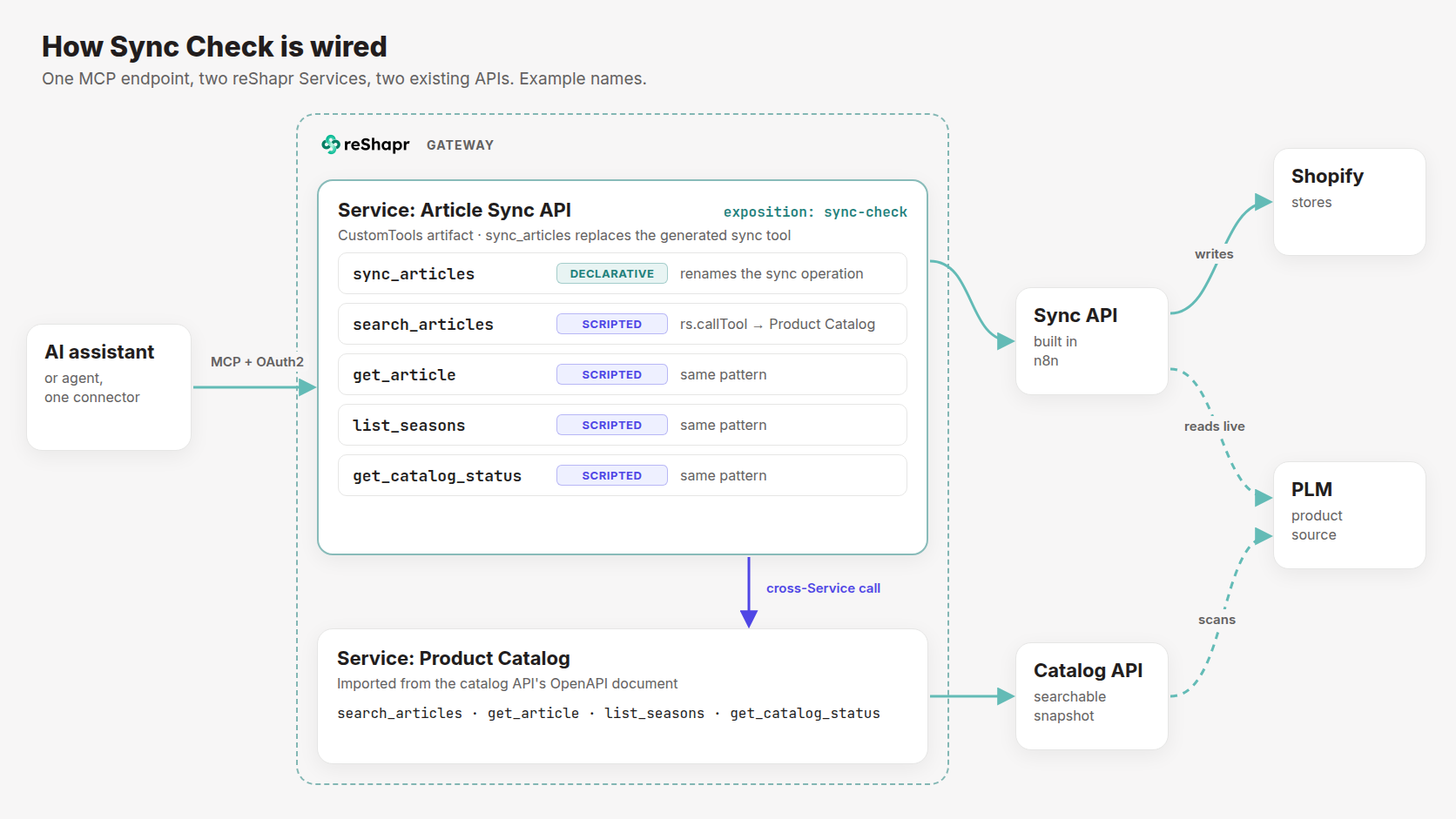Click the 'scans' arrow label
The height and width of the screenshot is (819, 1456).
click(1217, 620)
